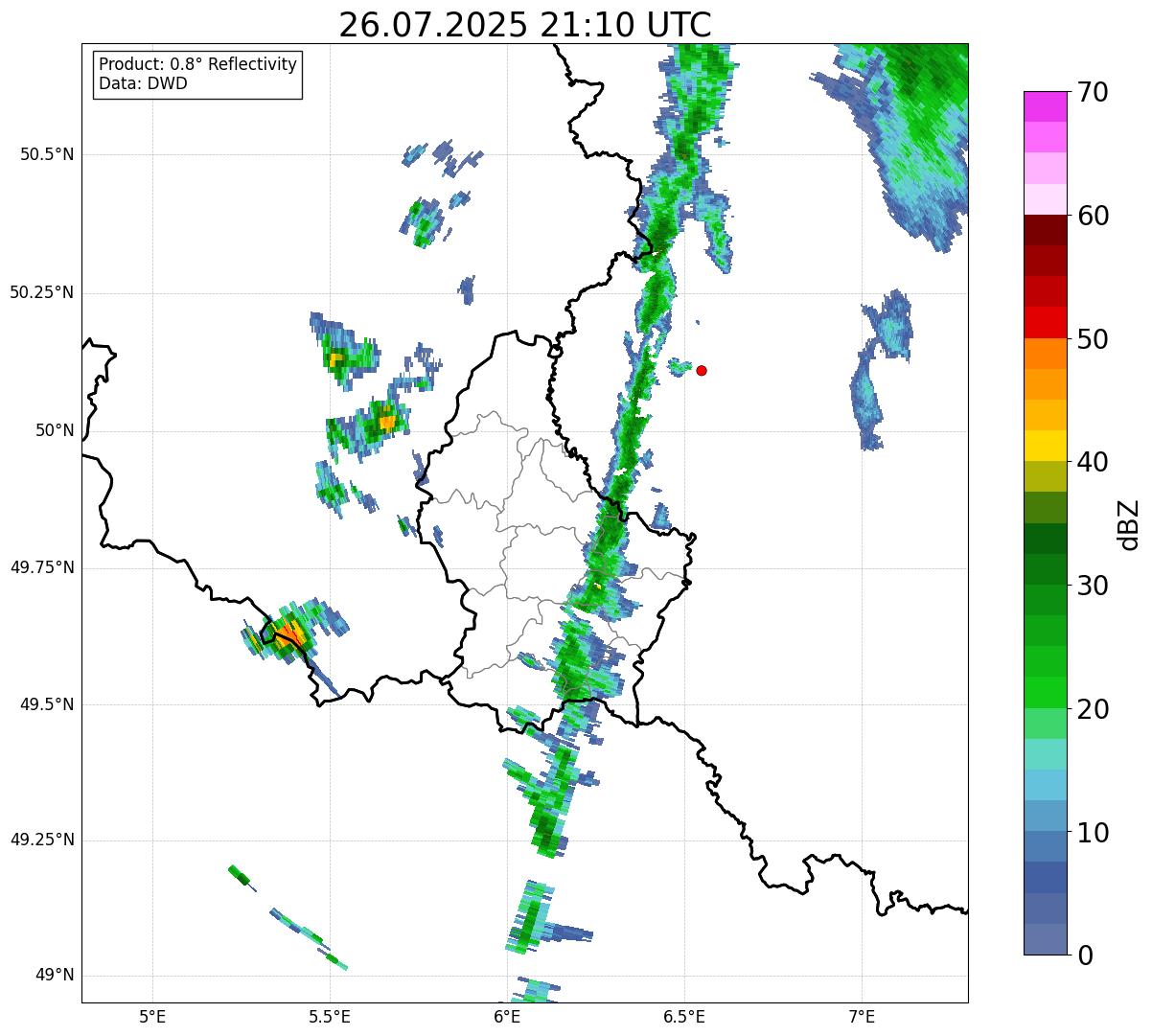Screen dimensions: 1152x1036
Task: Pick the bright magenta swatch topping the colorbar
Action: pyautogui.click(x=1045, y=106)
